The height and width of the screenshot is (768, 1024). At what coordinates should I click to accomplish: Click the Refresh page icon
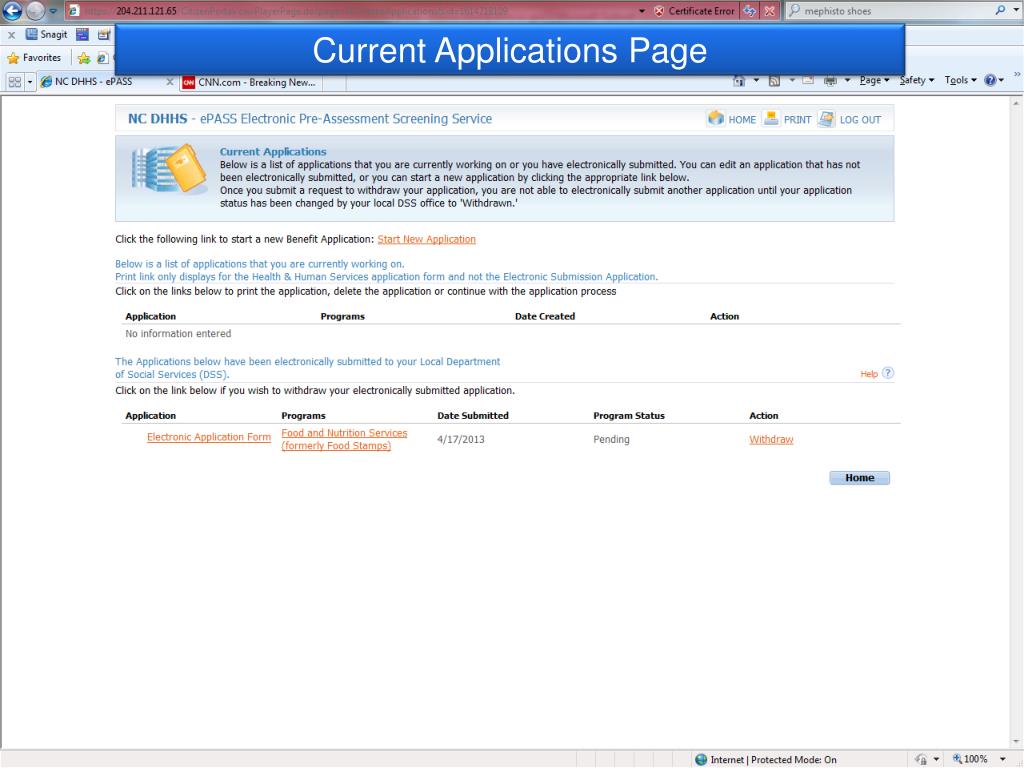coord(750,11)
